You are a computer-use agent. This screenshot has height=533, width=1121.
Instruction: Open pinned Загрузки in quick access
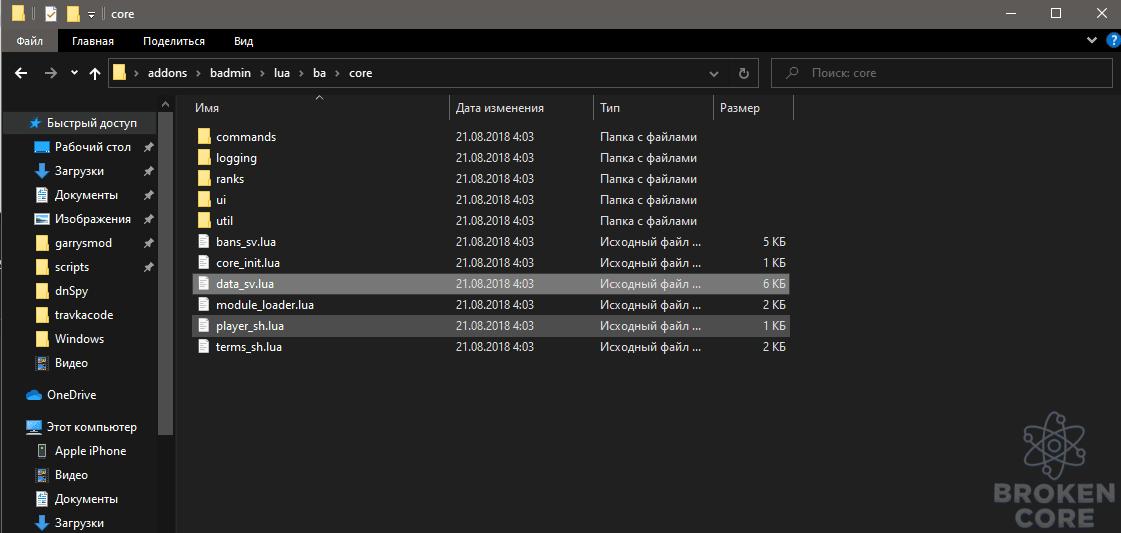[x=69, y=171]
